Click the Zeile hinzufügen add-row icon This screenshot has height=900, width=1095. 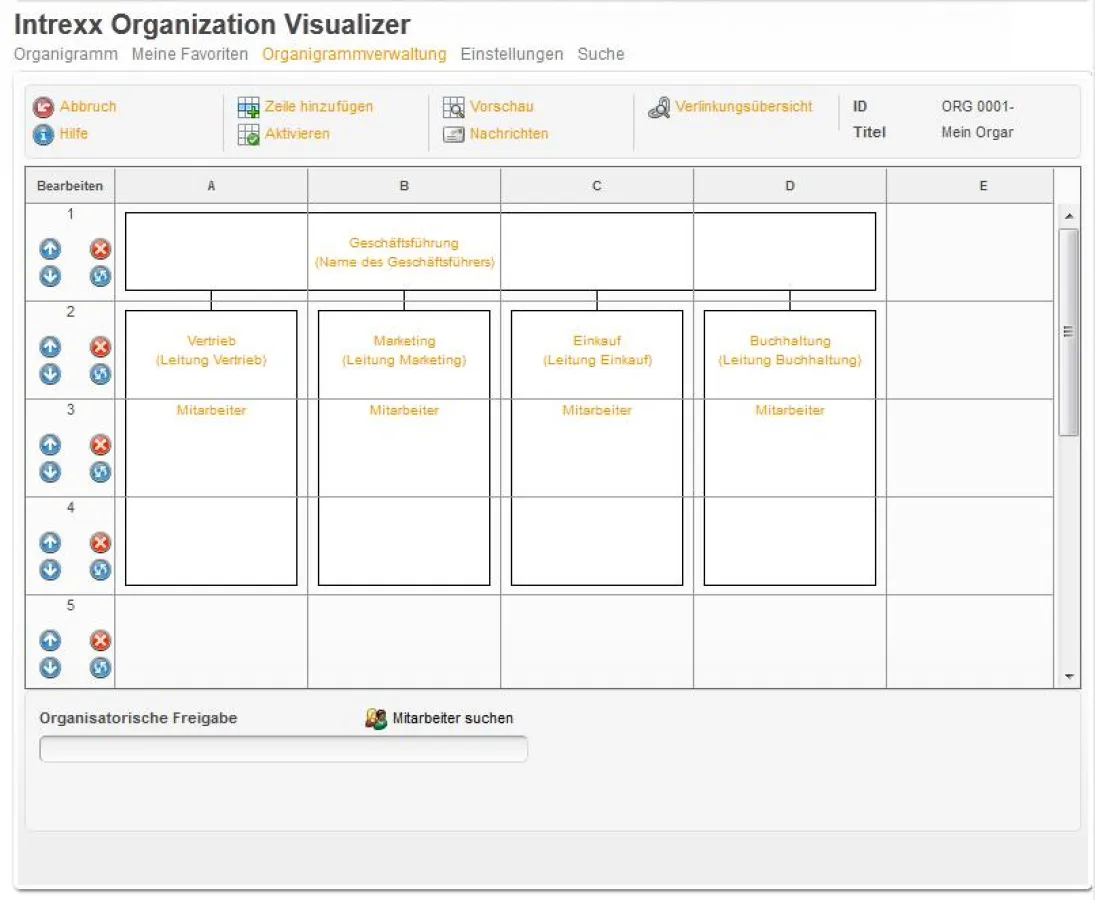pyautogui.click(x=247, y=106)
